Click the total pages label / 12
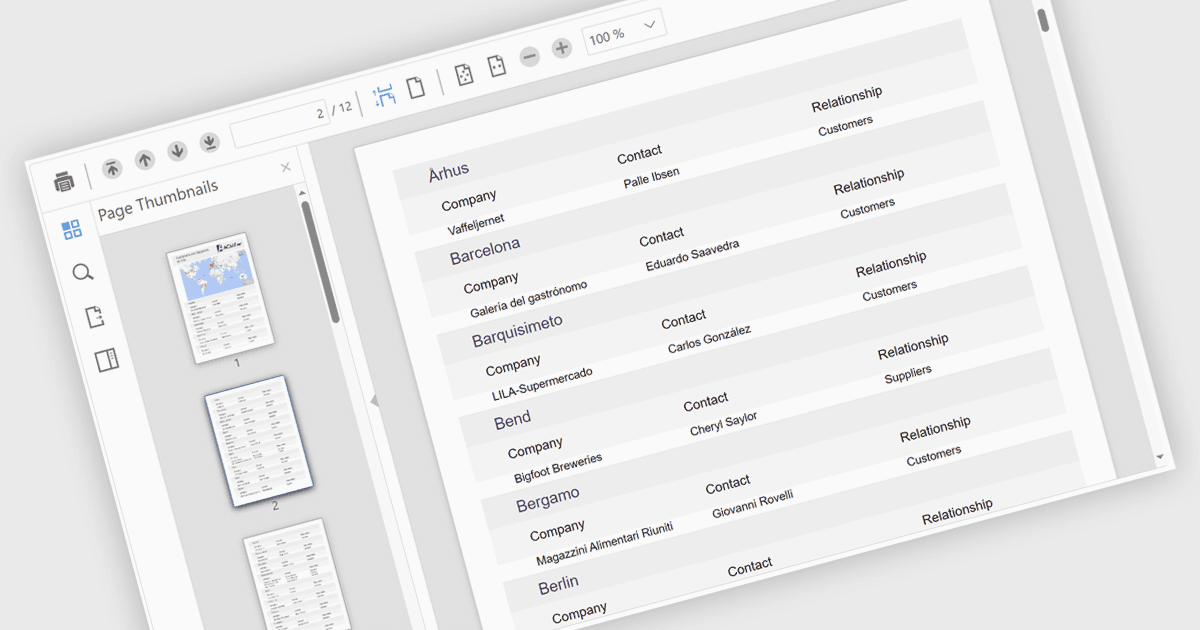 point(342,107)
